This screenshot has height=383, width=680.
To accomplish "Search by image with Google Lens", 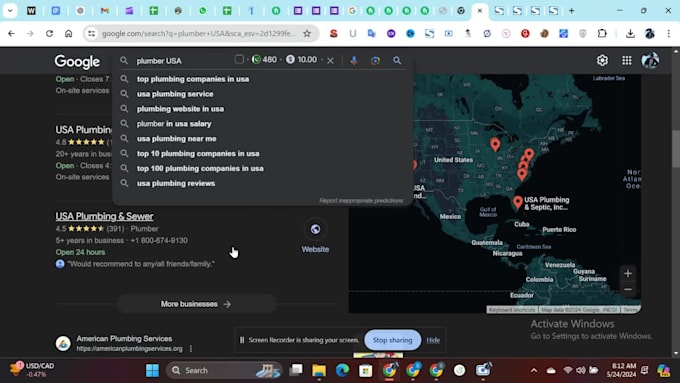I will click(376, 61).
